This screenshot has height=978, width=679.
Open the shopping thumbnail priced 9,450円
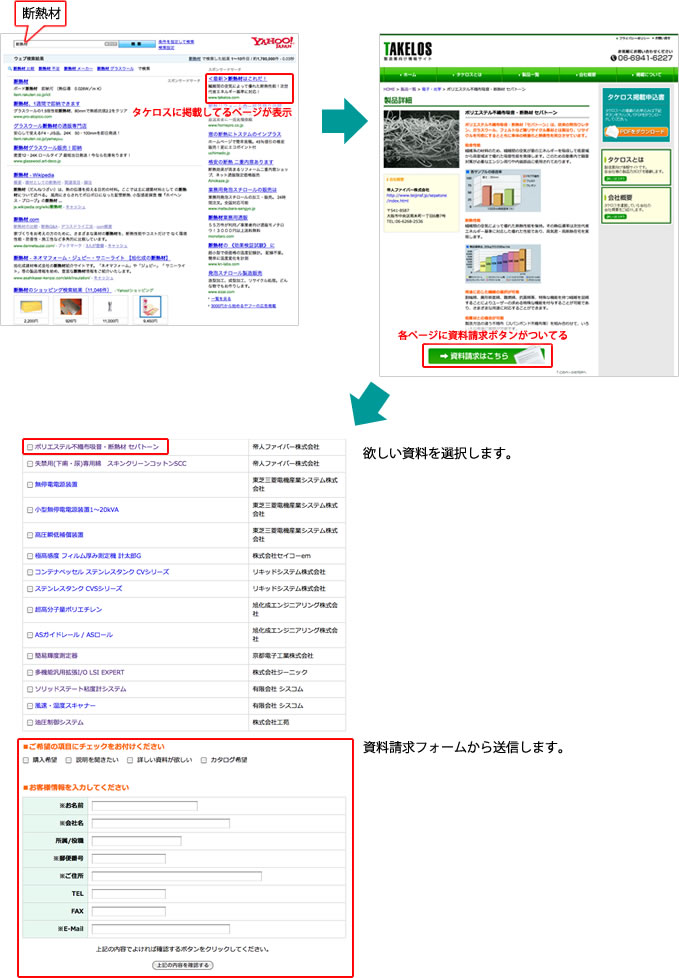point(150,306)
